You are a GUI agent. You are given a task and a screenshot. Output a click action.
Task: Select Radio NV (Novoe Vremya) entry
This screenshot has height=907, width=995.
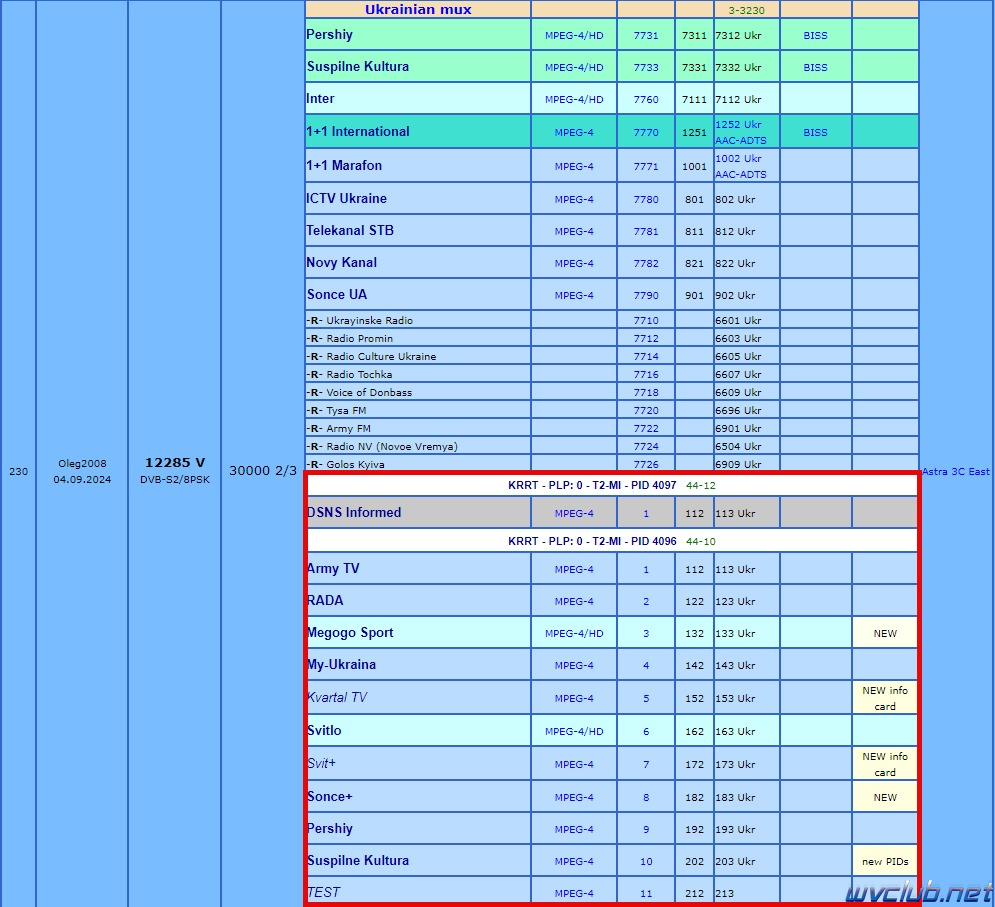coord(382,446)
